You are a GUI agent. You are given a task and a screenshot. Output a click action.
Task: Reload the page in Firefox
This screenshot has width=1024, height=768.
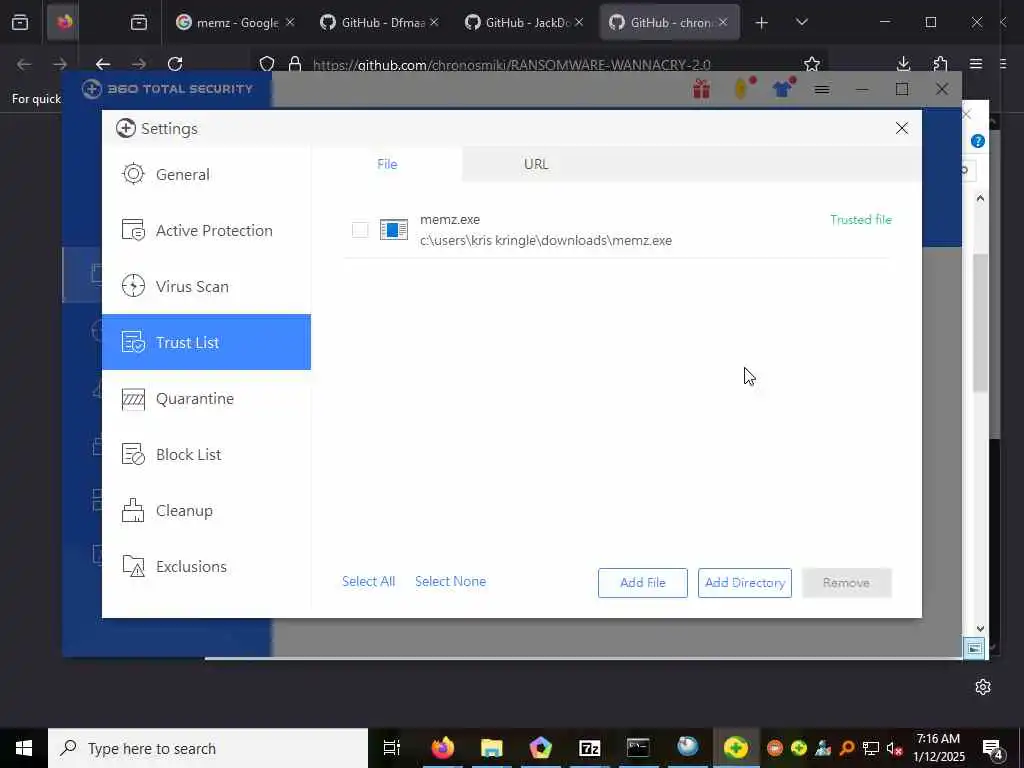click(175, 64)
